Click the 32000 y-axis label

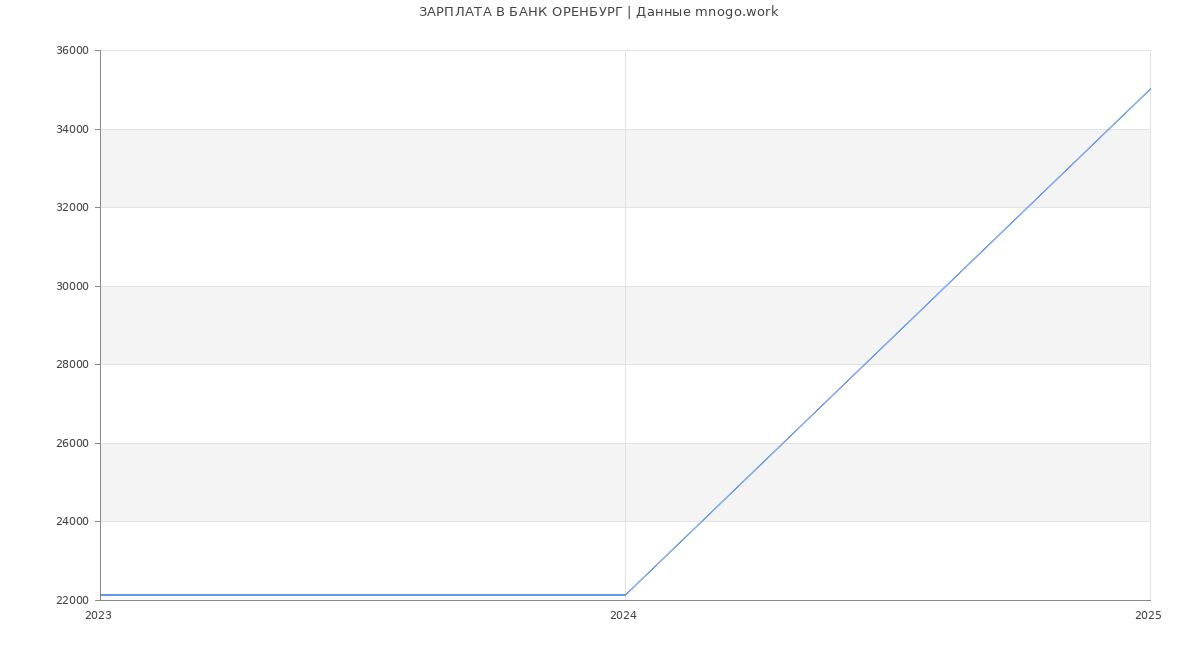point(72,208)
